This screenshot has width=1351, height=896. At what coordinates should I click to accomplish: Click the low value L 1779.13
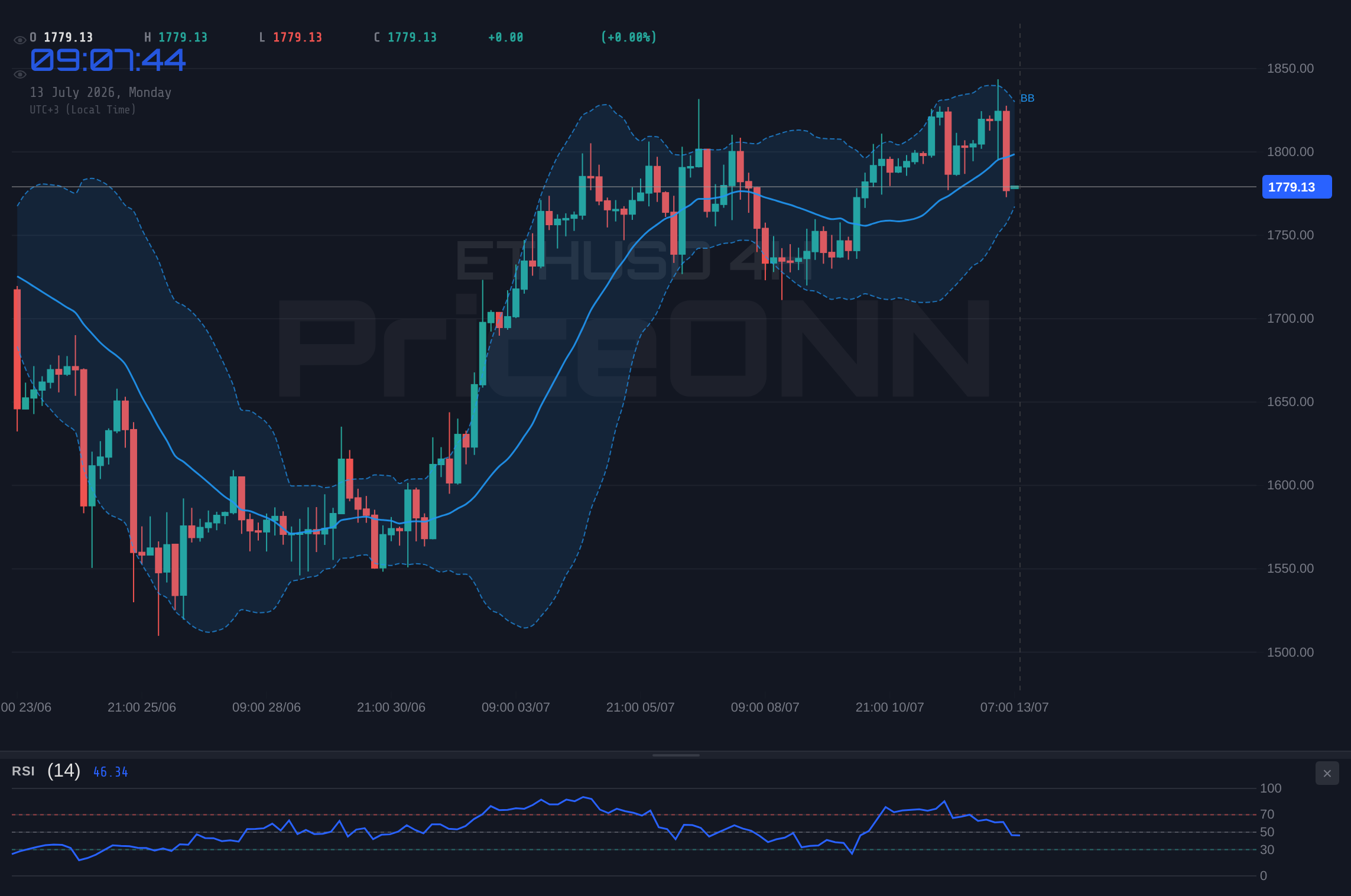point(291,37)
